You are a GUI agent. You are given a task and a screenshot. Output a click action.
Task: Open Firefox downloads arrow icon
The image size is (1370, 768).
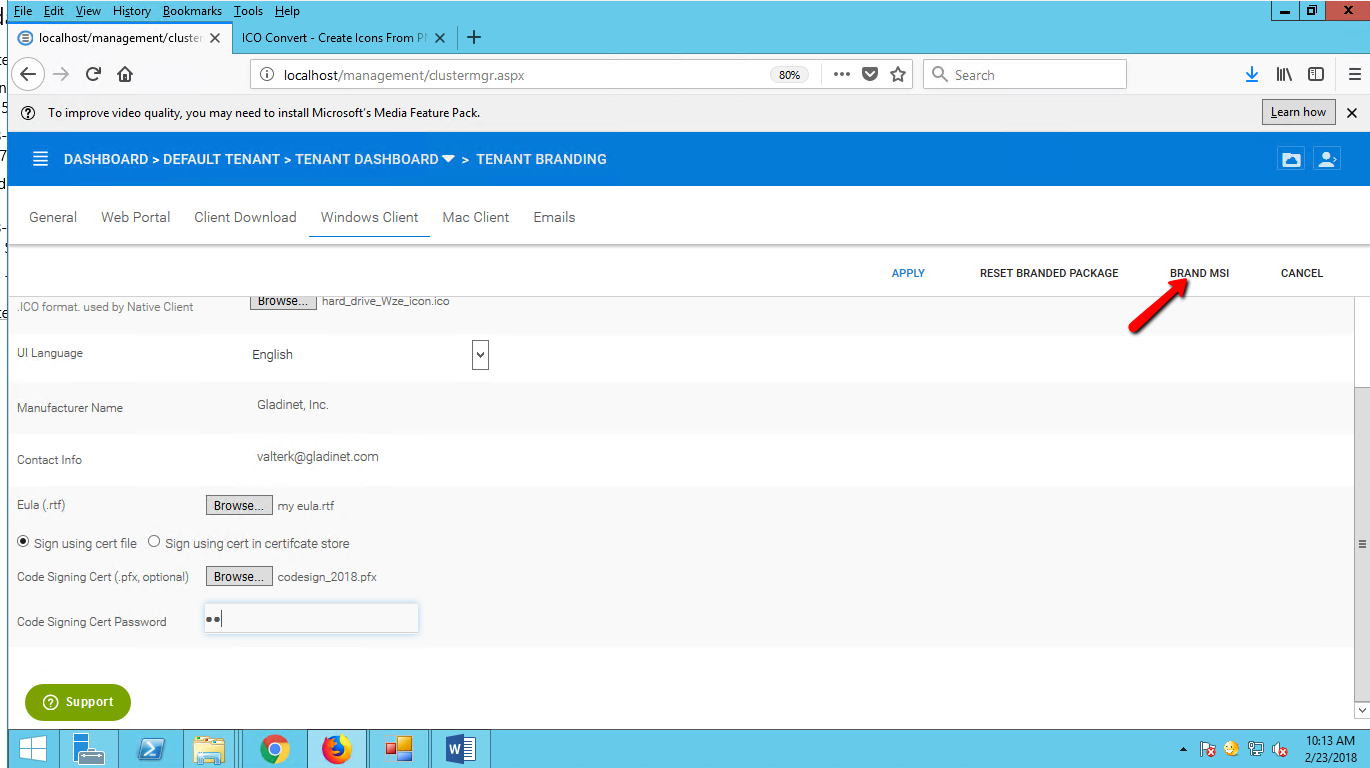pyautogui.click(x=1251, y=74)
